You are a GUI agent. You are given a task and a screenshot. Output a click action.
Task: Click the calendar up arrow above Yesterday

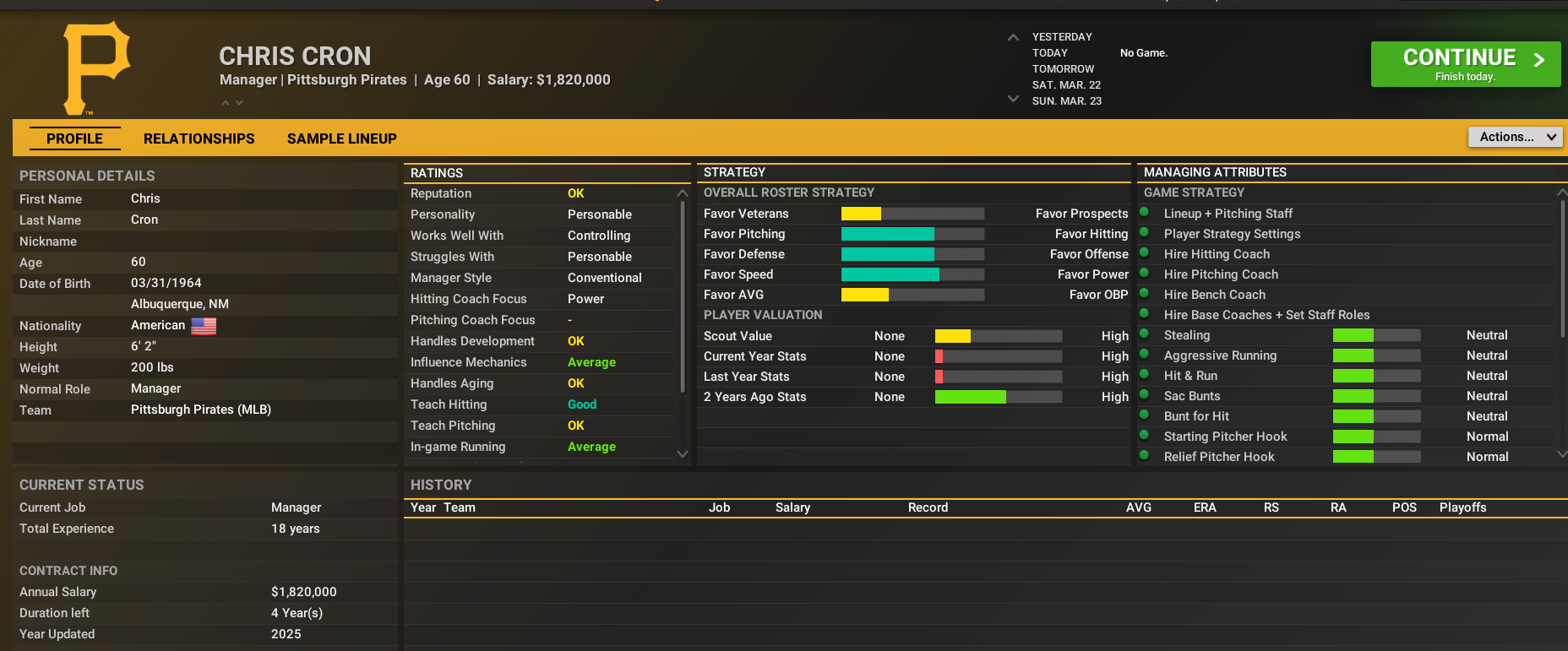(1013, 37)
